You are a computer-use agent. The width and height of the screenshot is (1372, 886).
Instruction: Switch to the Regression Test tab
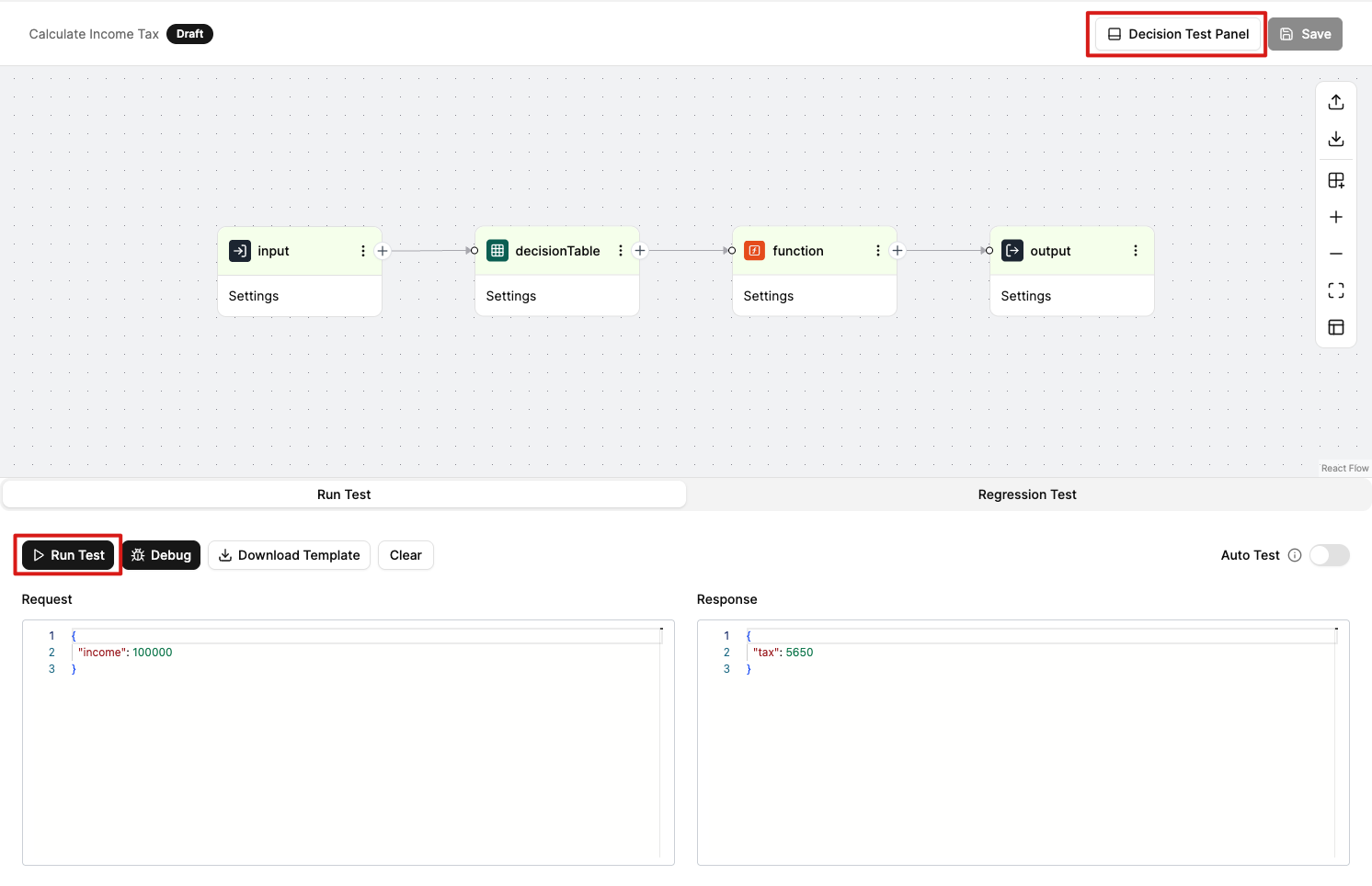coord(1027,494)
